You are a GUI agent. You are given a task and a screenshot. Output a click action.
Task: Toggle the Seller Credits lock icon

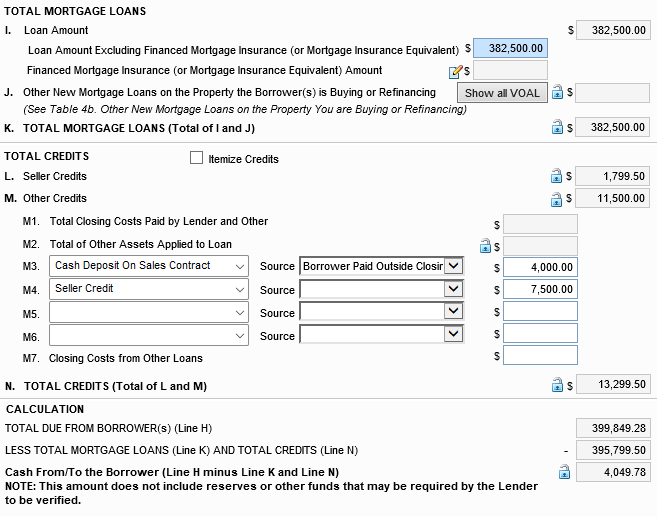tap(556, 176)
